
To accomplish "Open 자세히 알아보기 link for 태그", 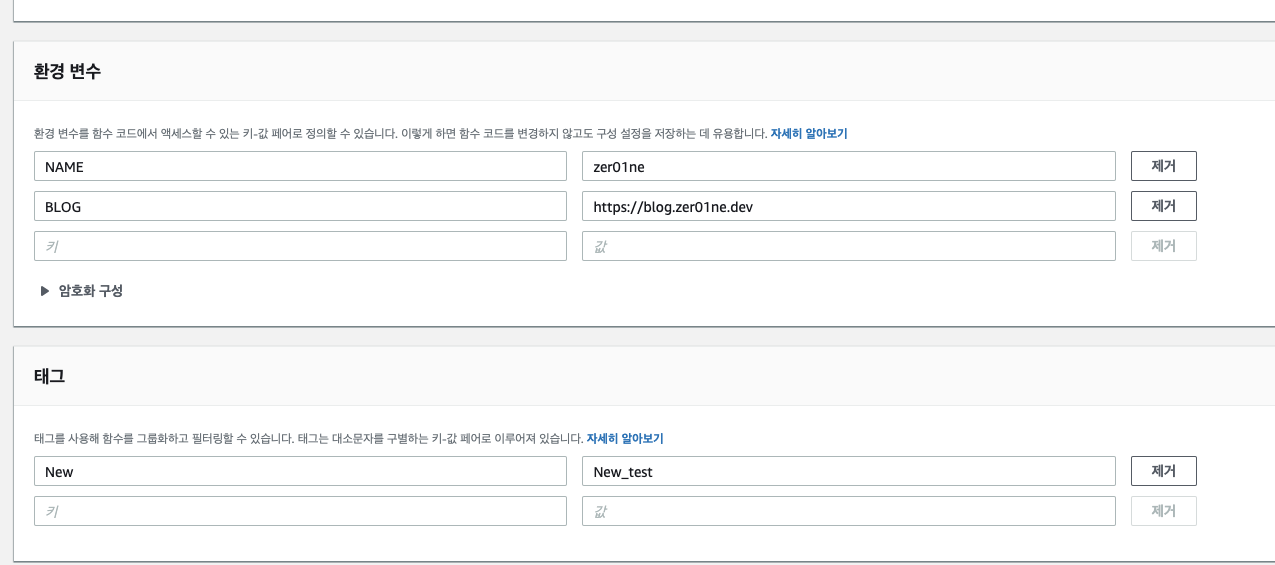I will (625, 438).
